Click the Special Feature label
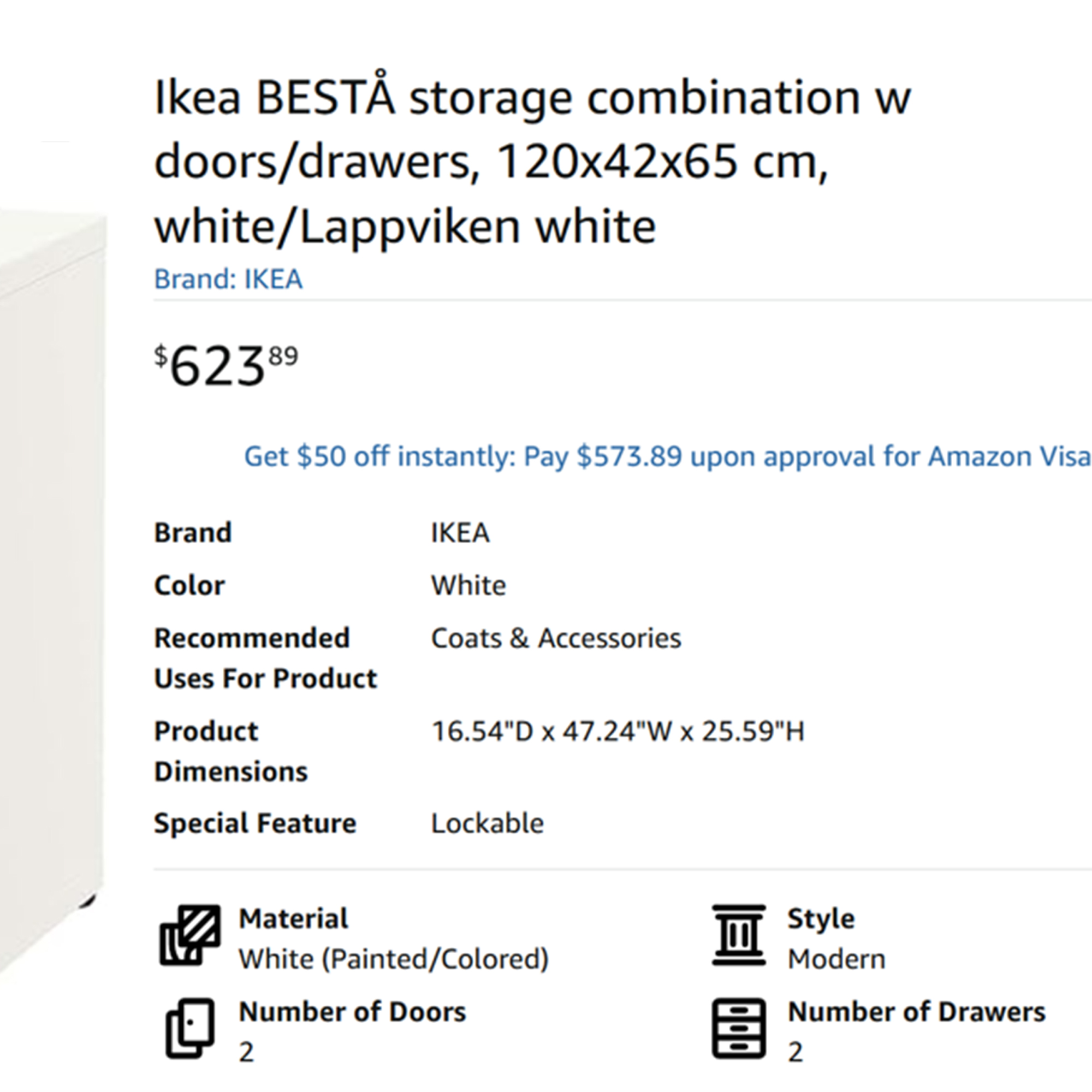Image resolution: width=1092 pixels, height=1092 pixels. pos(256,823)
